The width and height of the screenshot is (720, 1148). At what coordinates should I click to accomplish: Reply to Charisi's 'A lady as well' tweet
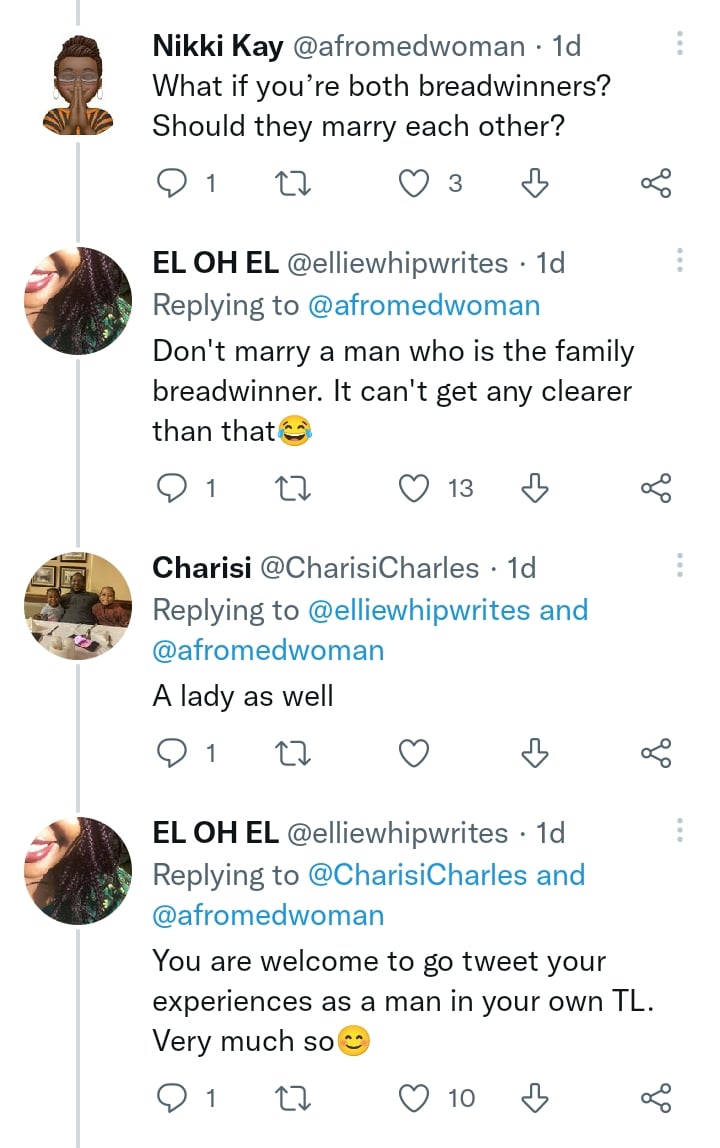point(174,753)
